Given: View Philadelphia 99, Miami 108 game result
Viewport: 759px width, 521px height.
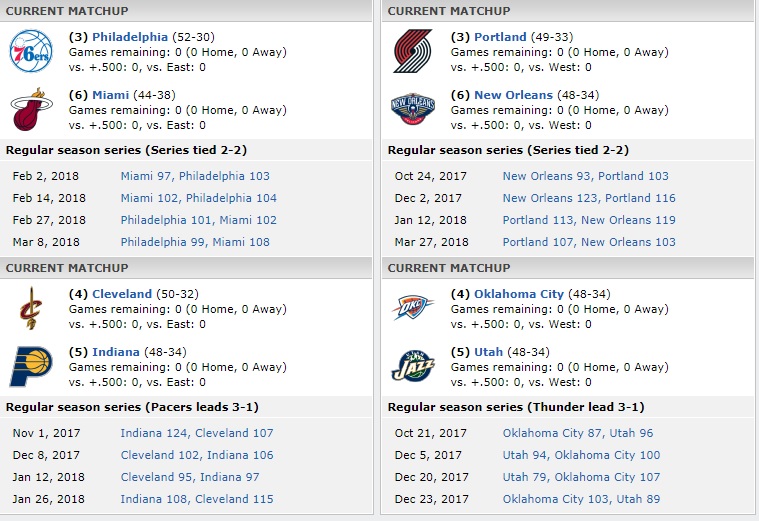Looking at the screenshot, I should pos(195,242).
